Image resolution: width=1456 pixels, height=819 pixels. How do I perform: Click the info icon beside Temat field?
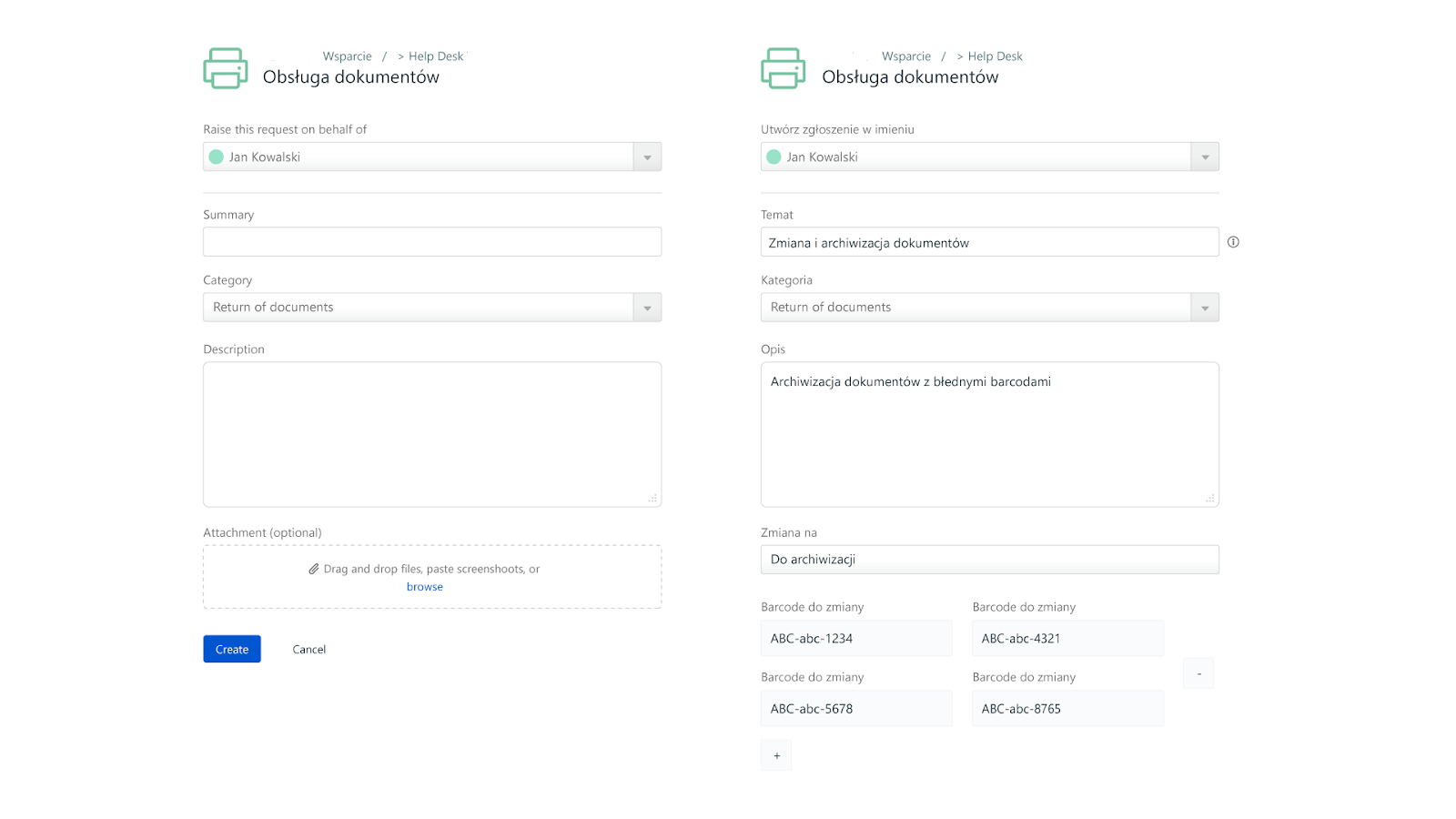pos(1233,242)
